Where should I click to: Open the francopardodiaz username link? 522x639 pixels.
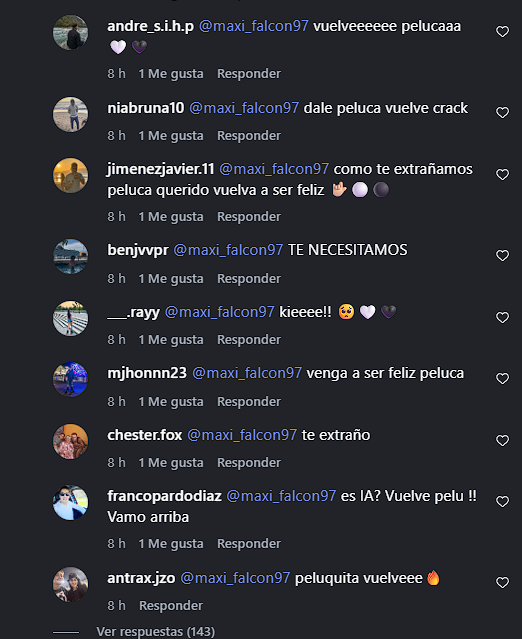[x=164, y=496]
